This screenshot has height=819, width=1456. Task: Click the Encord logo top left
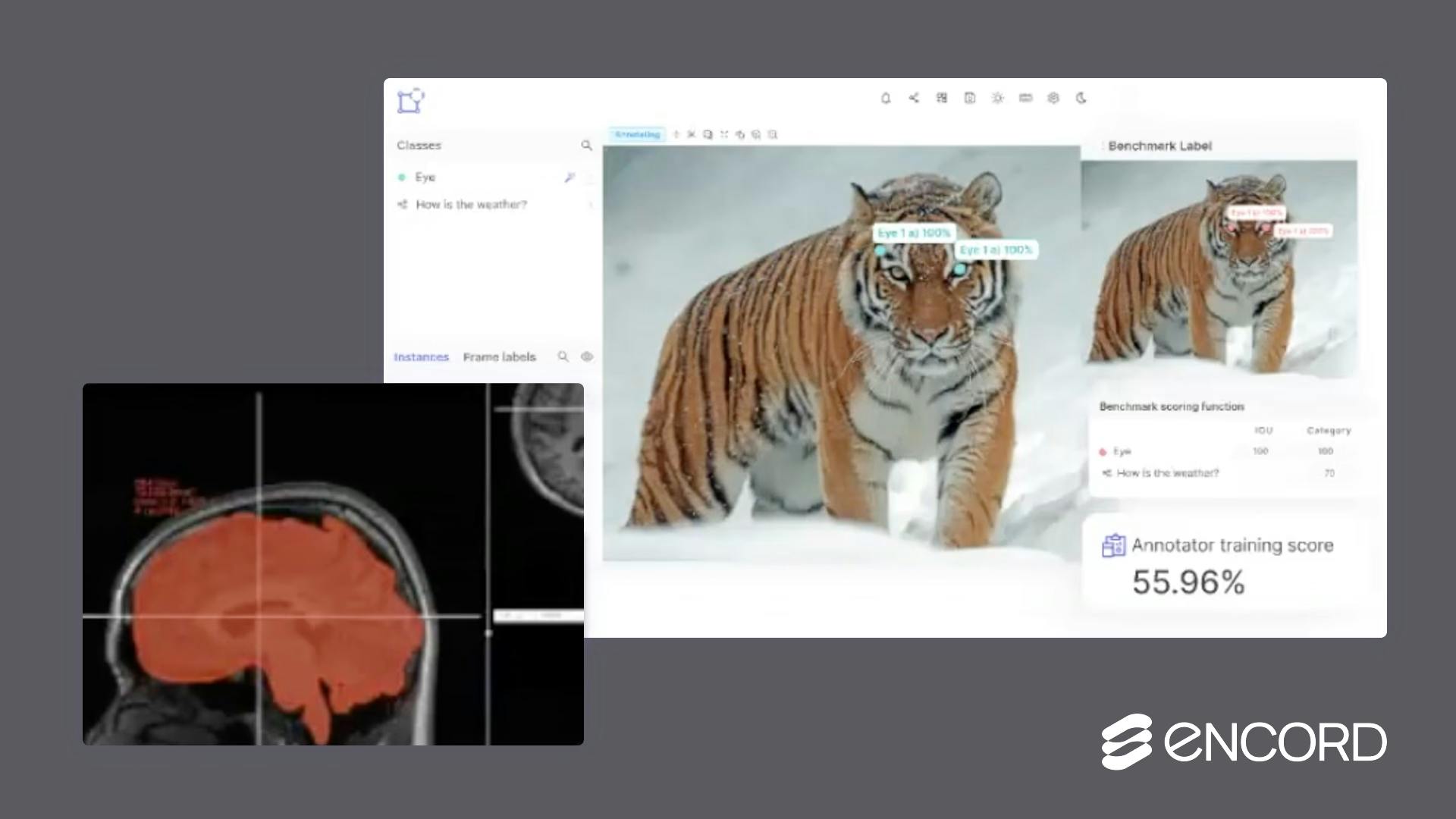[410, 100]
